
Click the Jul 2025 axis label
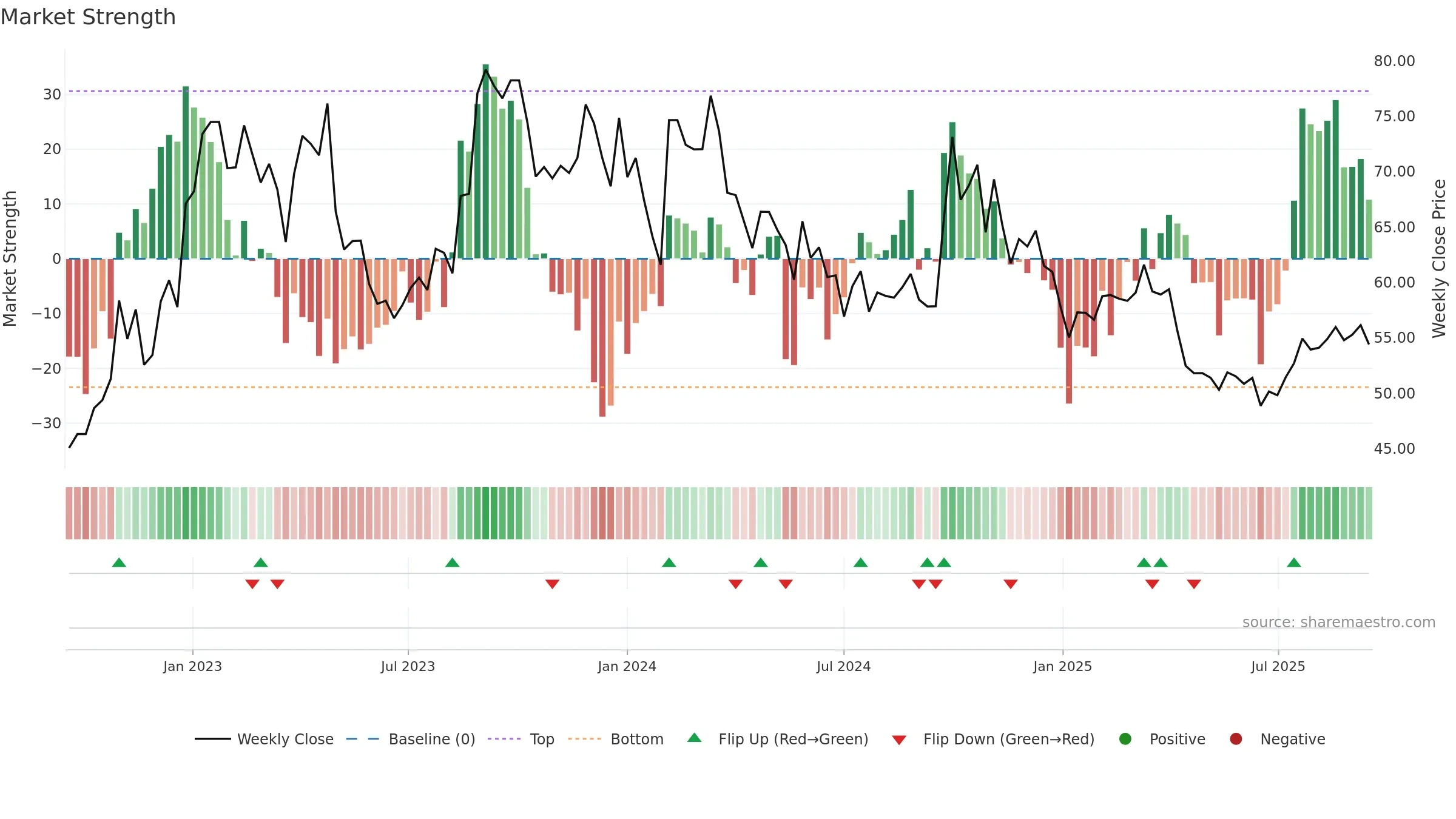point(1278,666)
